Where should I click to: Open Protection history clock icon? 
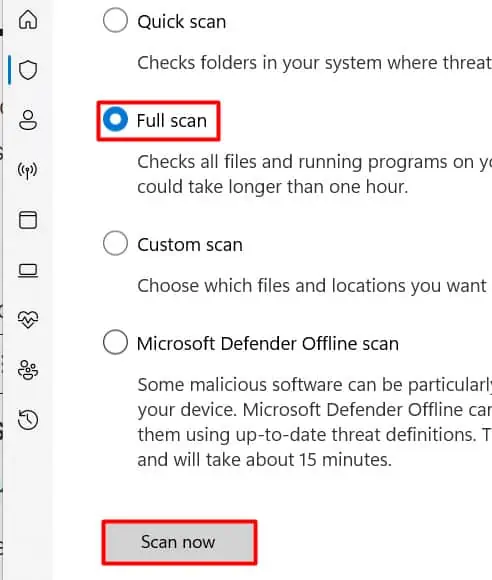tap(28, 420)
